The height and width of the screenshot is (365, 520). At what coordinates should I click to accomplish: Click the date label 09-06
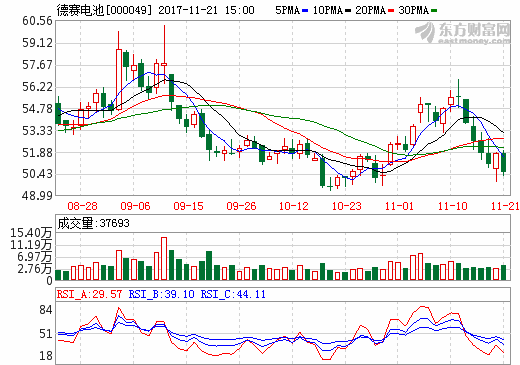135,206
